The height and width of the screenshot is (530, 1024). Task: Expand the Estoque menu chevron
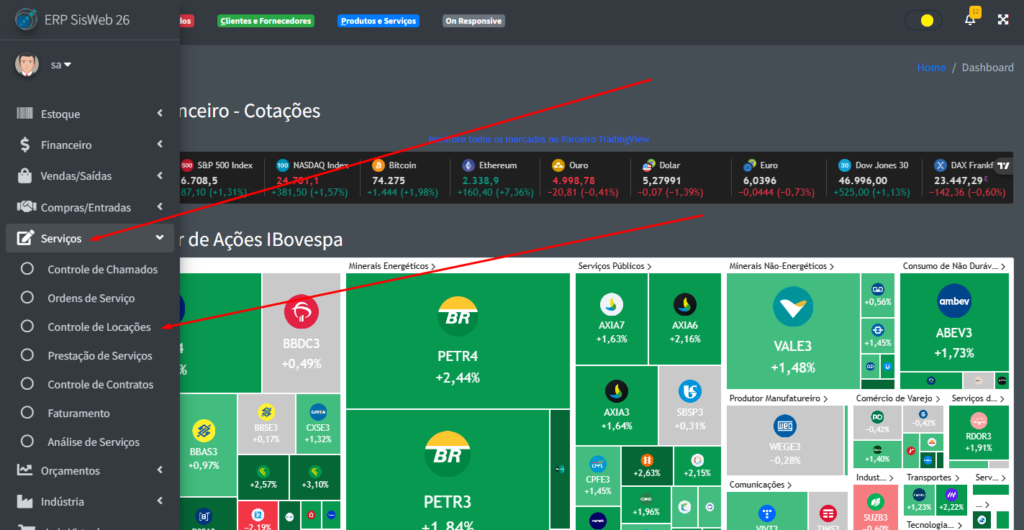160,114
